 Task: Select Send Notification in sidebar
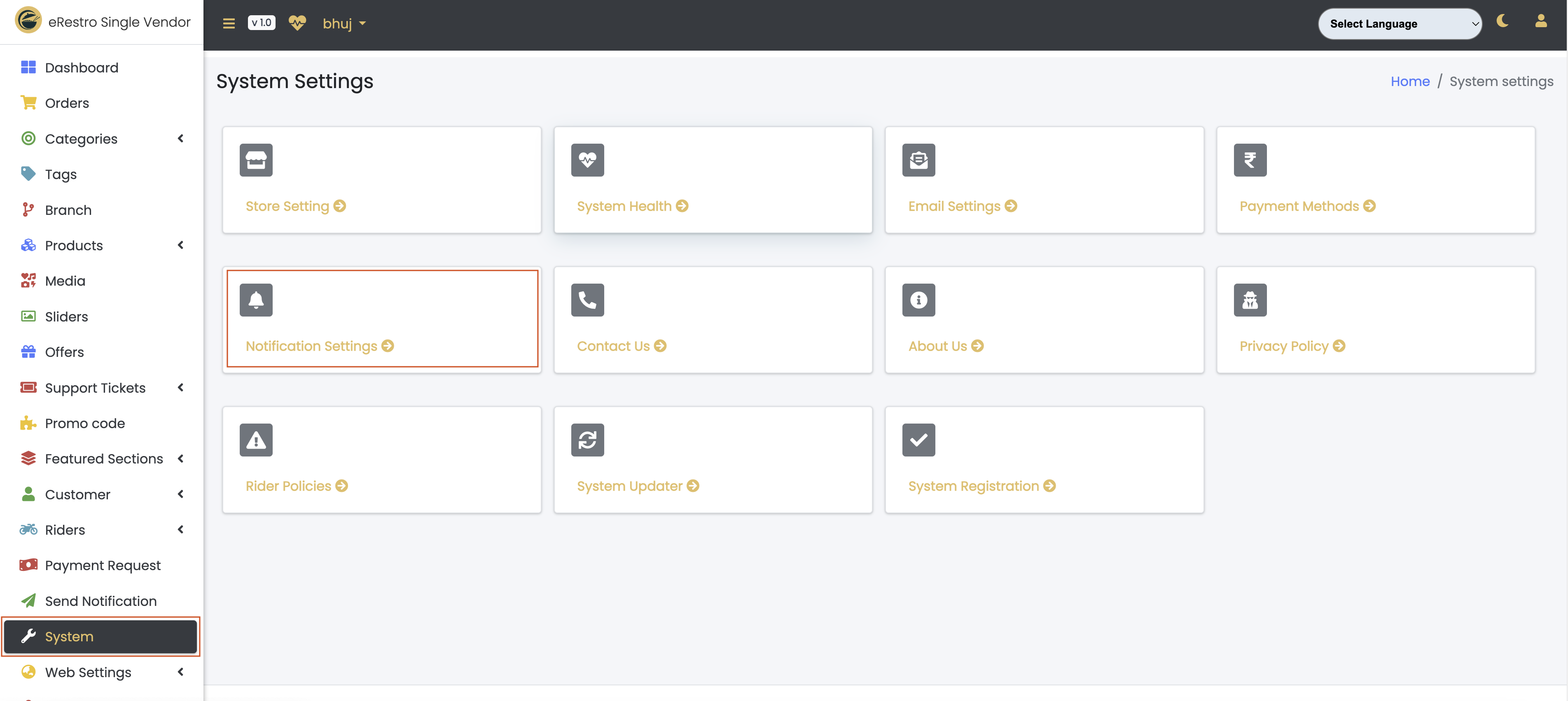[102, 601]
